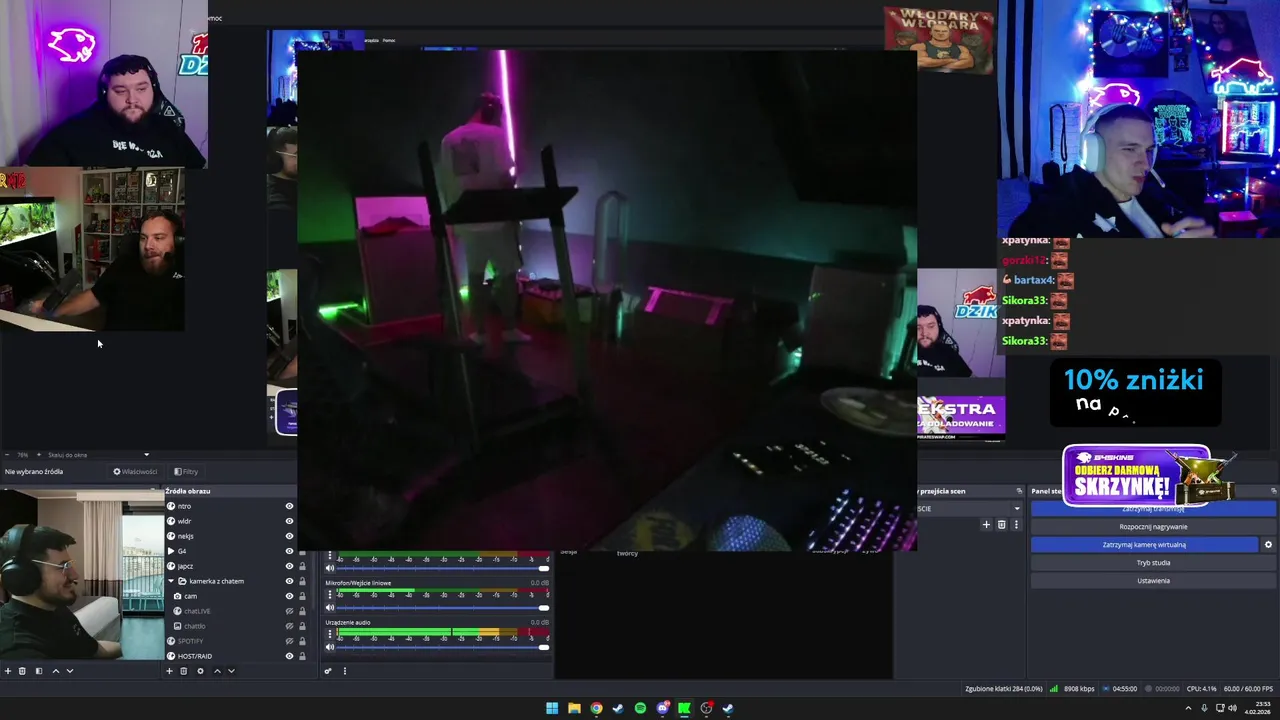Click Rozpocznij nagrywanie button
Screen dimensions: 1280x720
(1153, 527)
